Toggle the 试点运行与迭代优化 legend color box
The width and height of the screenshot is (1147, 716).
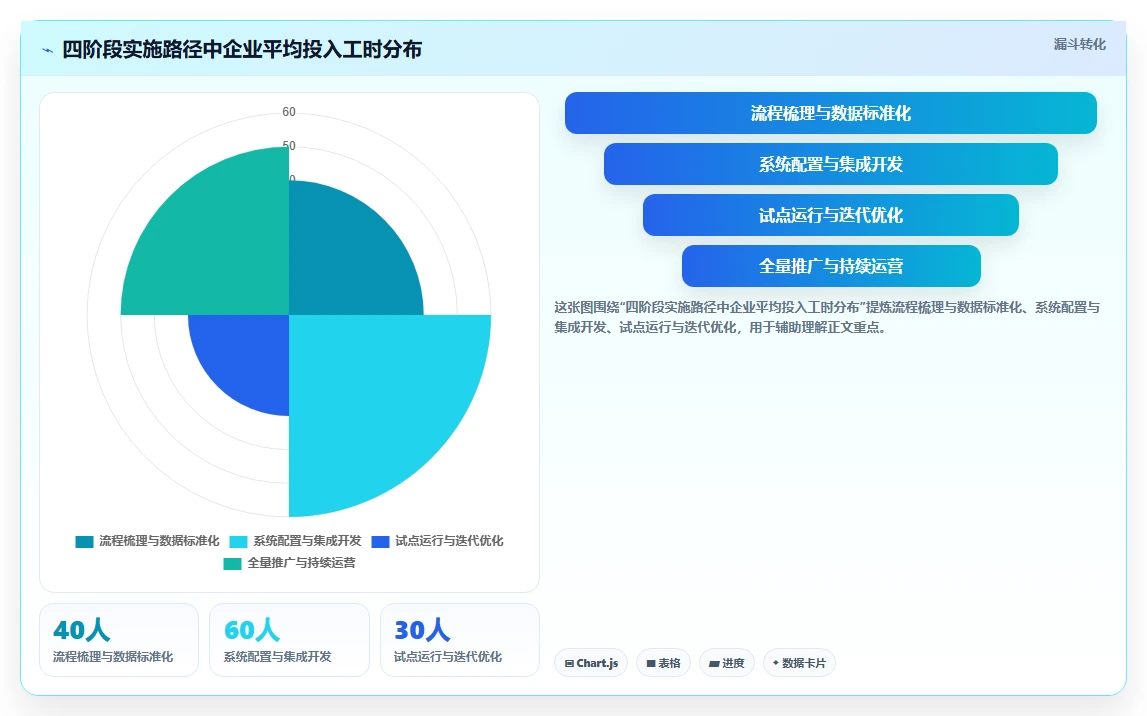tap(380, 542)
